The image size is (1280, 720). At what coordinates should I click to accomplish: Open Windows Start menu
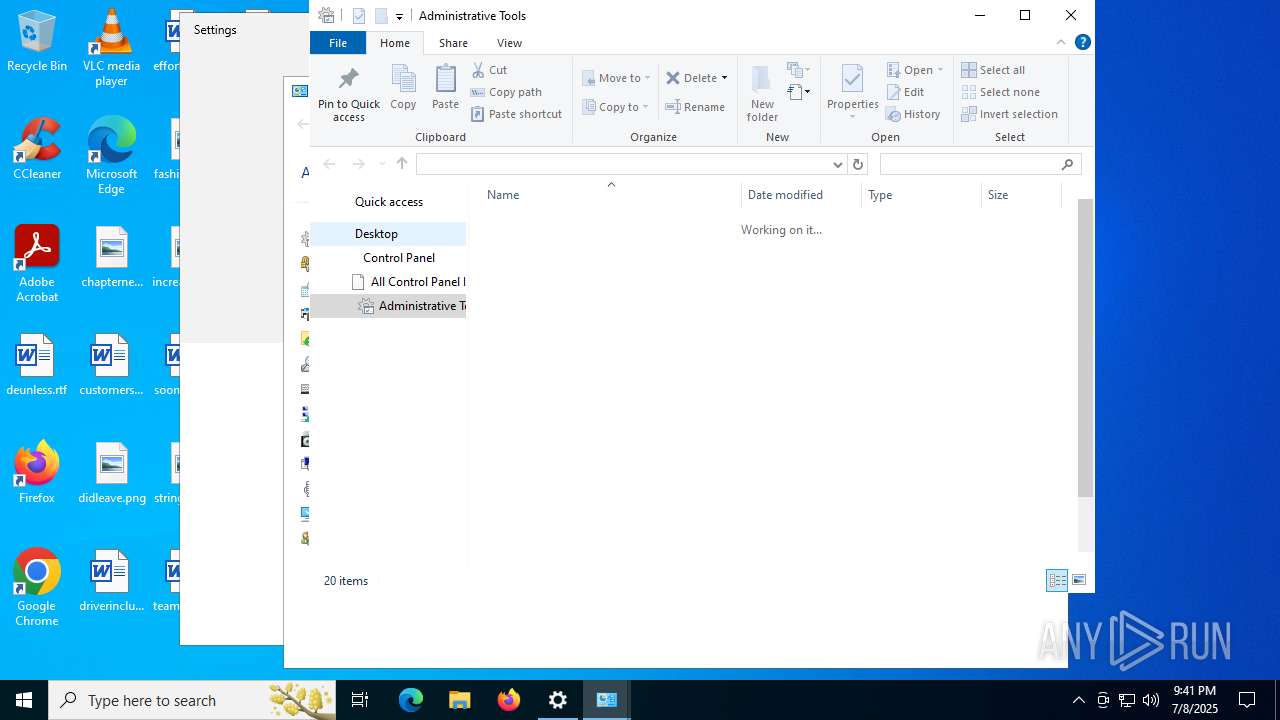click(24, 700)
